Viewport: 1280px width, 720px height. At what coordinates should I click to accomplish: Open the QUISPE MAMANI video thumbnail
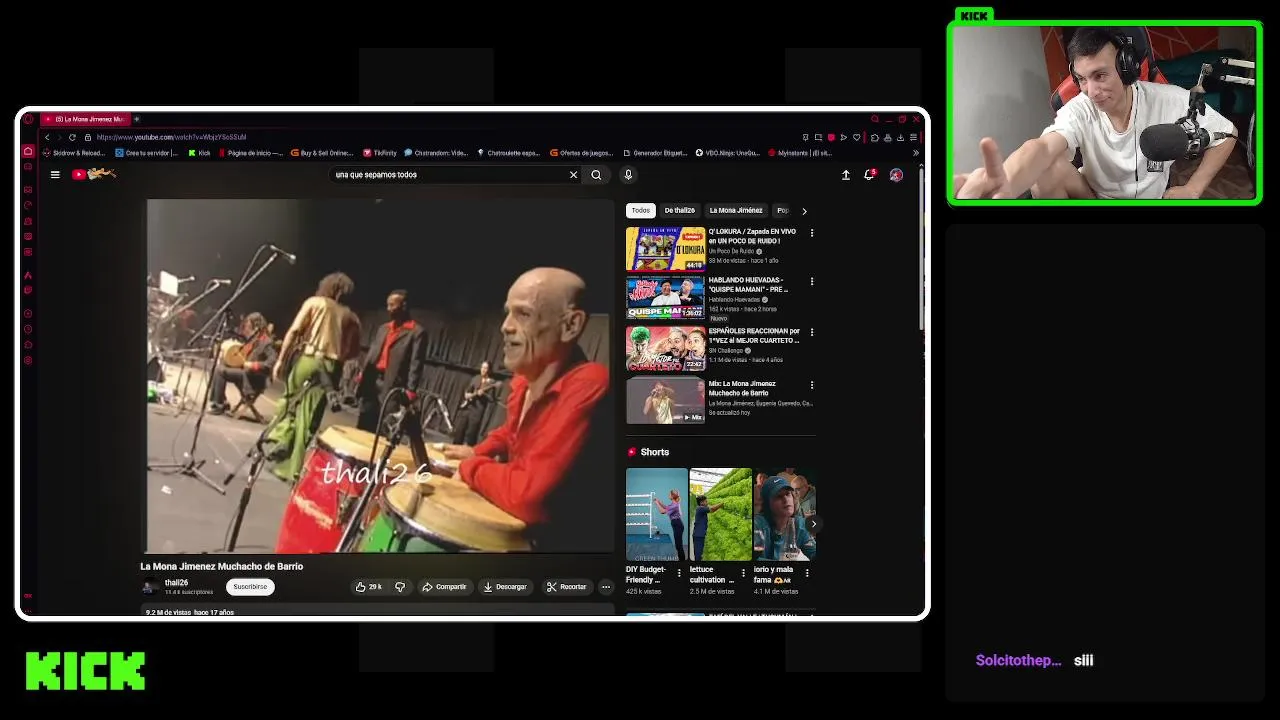coord(665,298)
